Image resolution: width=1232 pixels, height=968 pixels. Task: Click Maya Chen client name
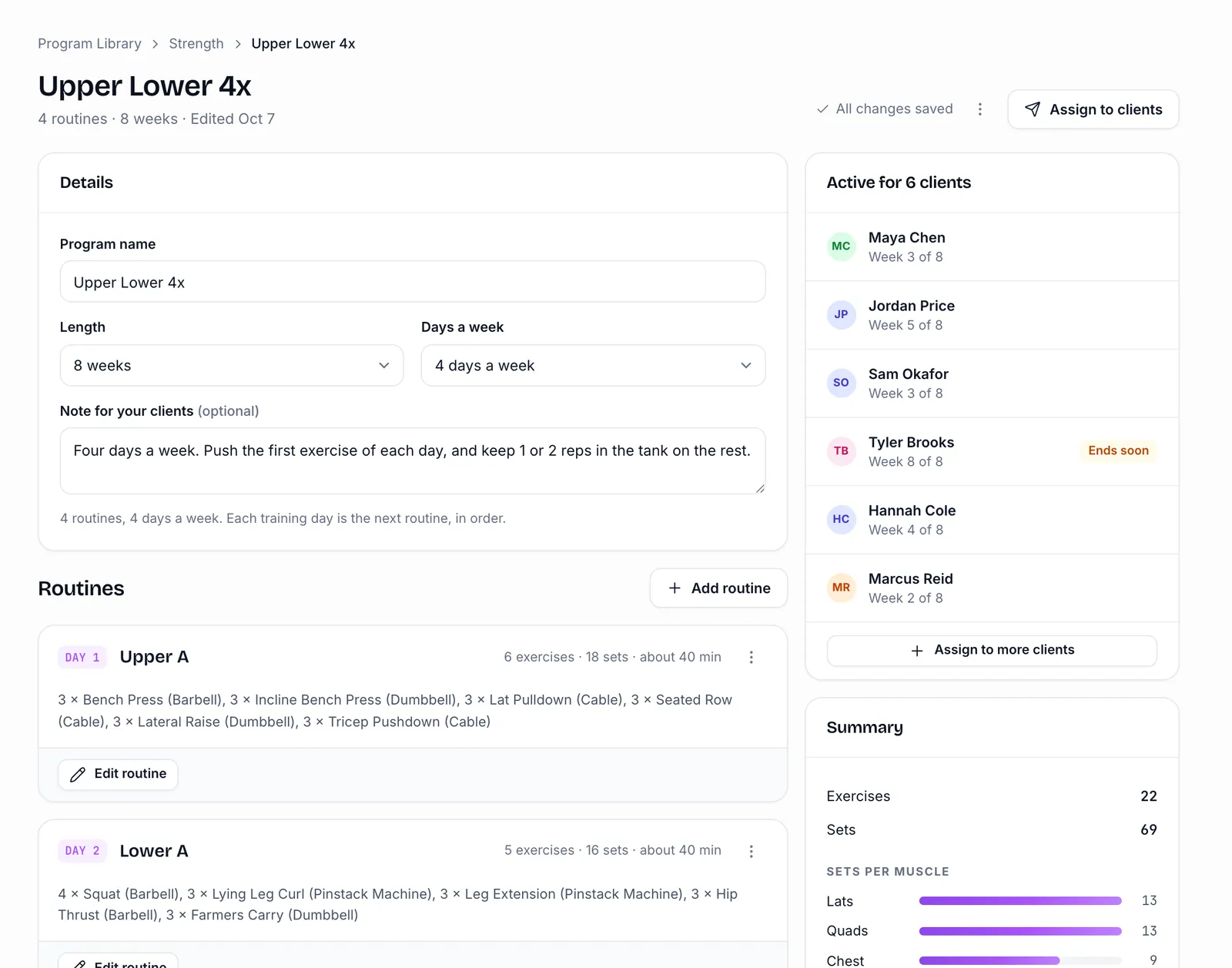pyautogui.click(x=907, y=238)
